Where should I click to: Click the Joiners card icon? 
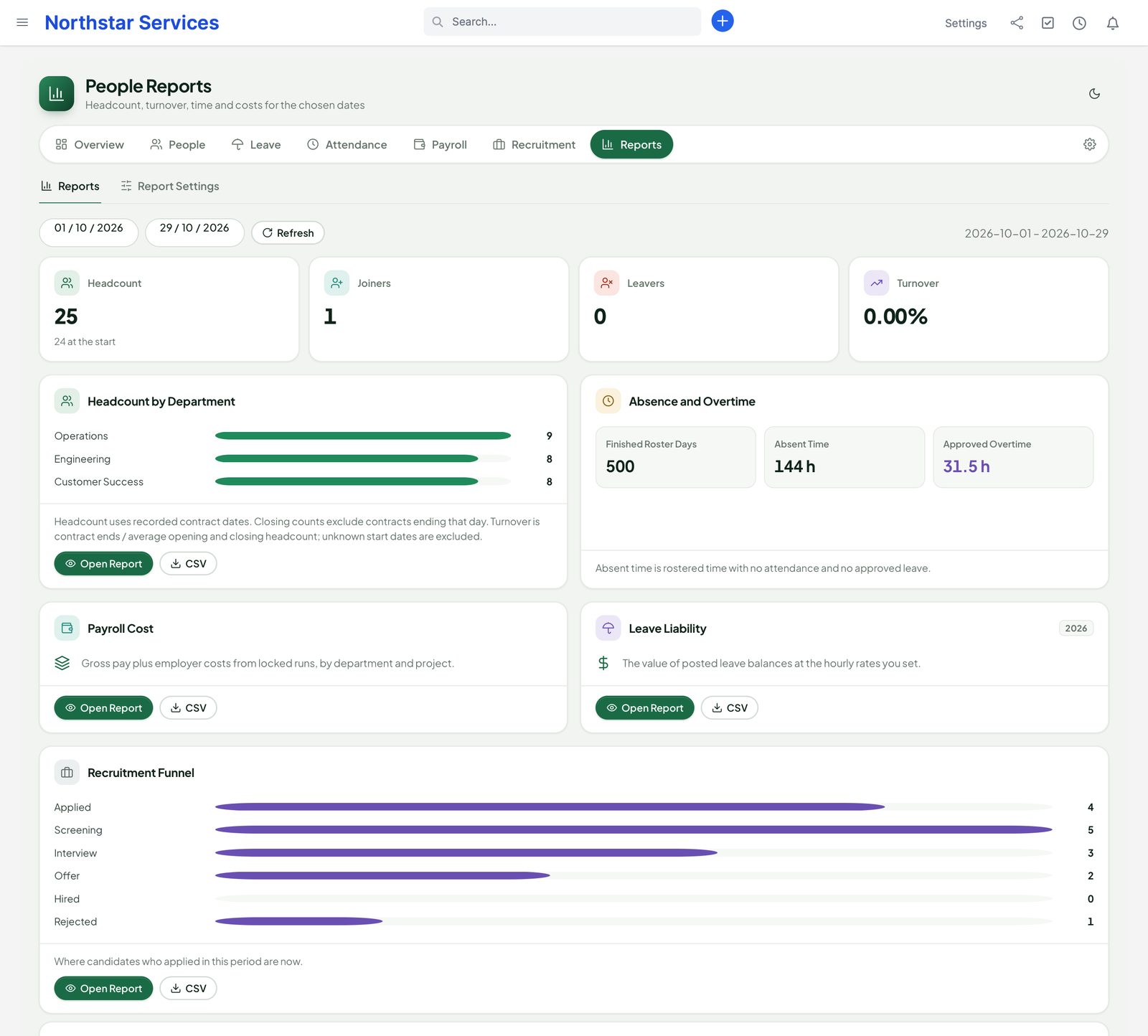(337, 283)
